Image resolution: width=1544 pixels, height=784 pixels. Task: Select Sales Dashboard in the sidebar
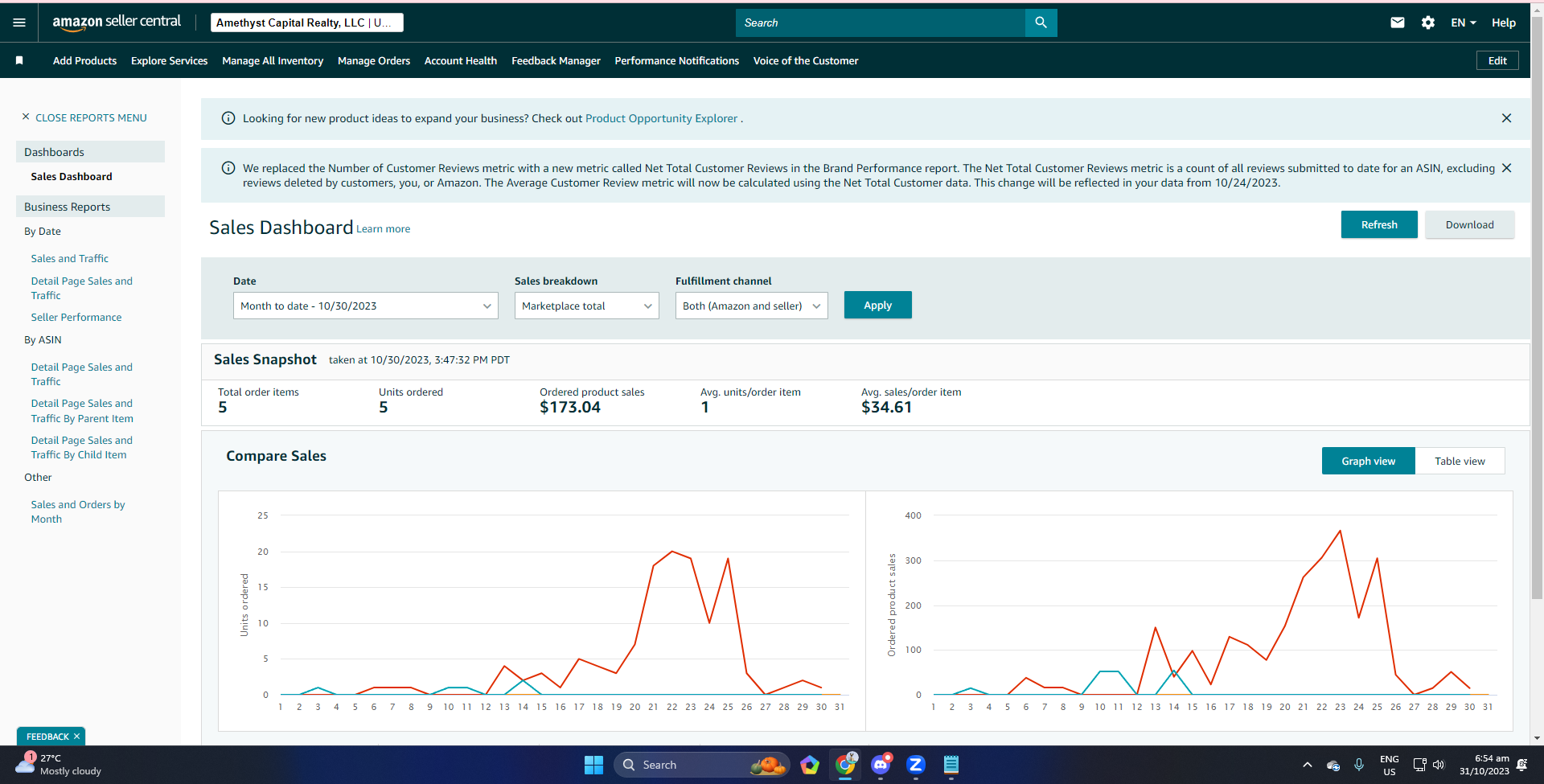[72, 176]
